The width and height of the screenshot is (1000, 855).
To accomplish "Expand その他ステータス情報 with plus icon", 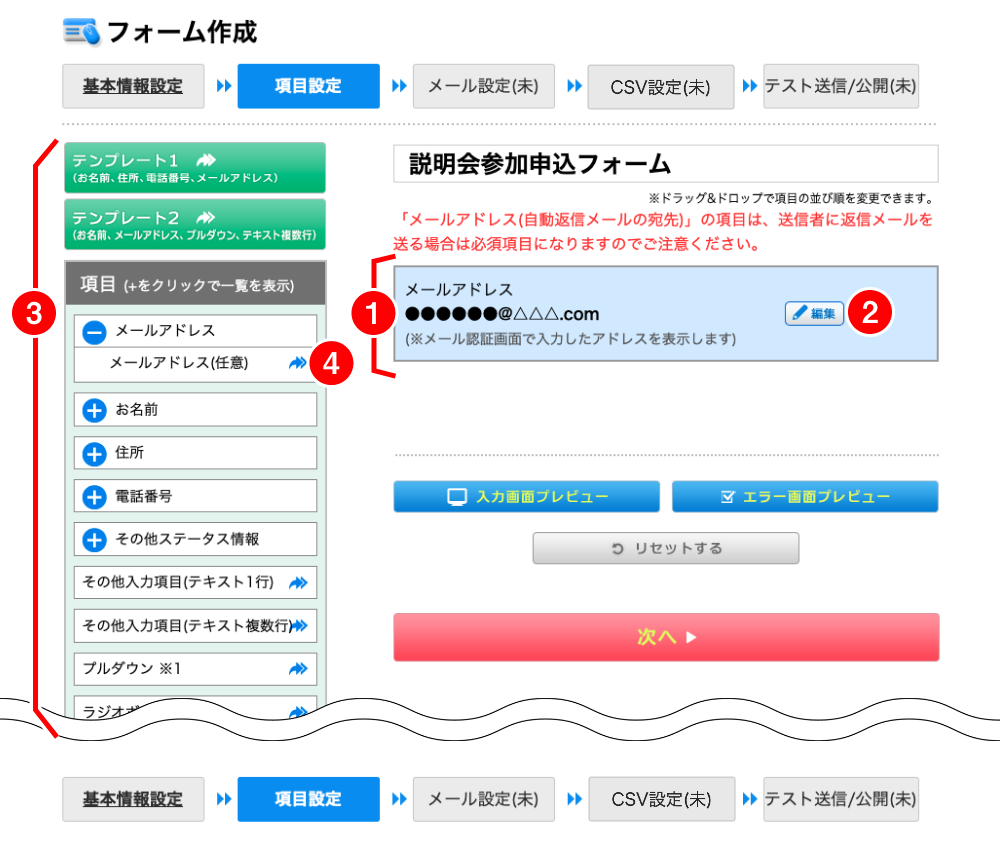I will tap(94, 540).
